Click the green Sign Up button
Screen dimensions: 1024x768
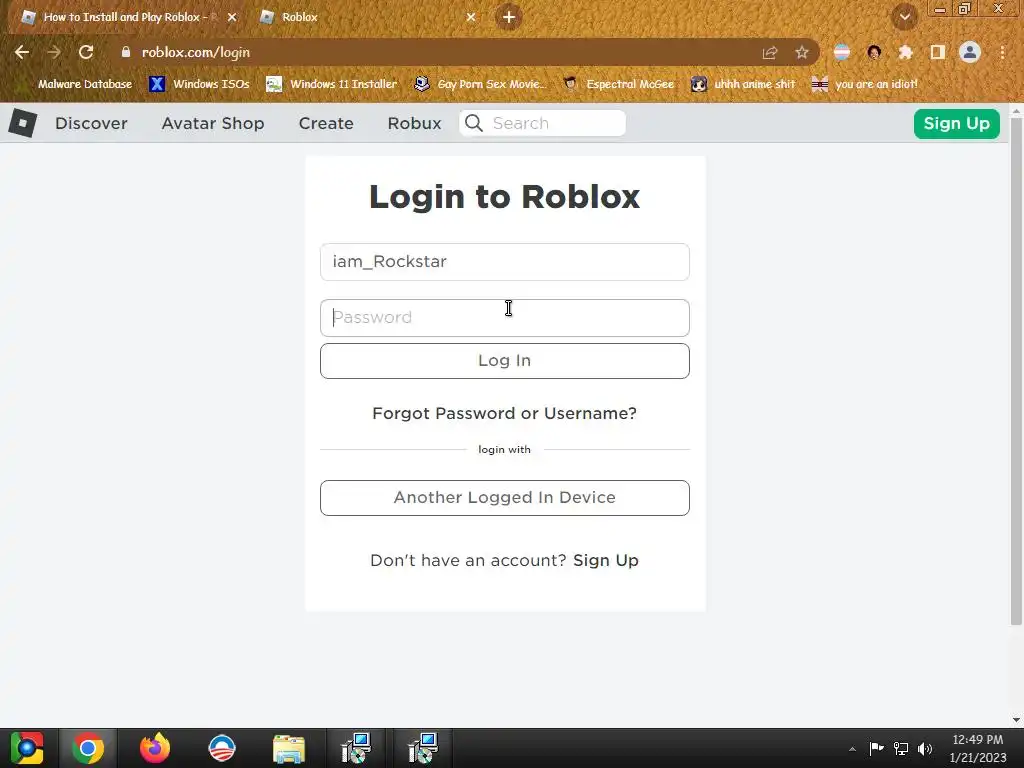[957, 123]
